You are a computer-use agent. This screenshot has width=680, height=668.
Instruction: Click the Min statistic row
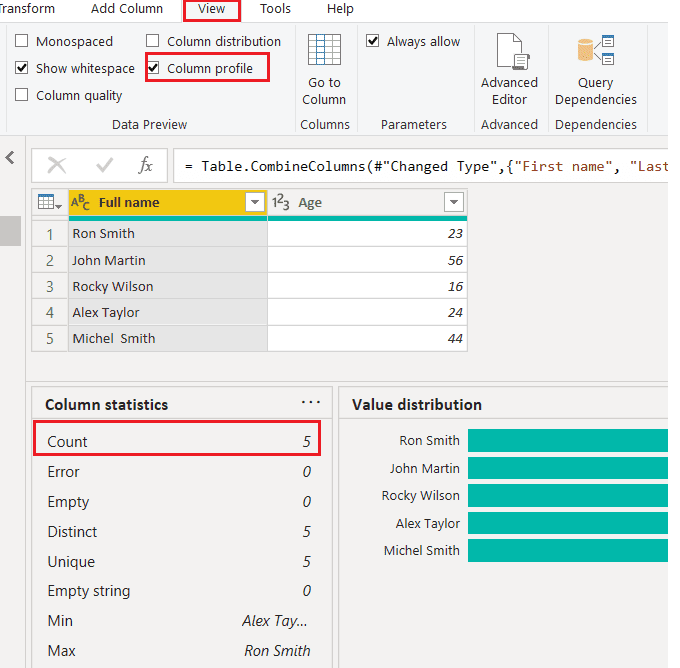[x=179, y=621]
